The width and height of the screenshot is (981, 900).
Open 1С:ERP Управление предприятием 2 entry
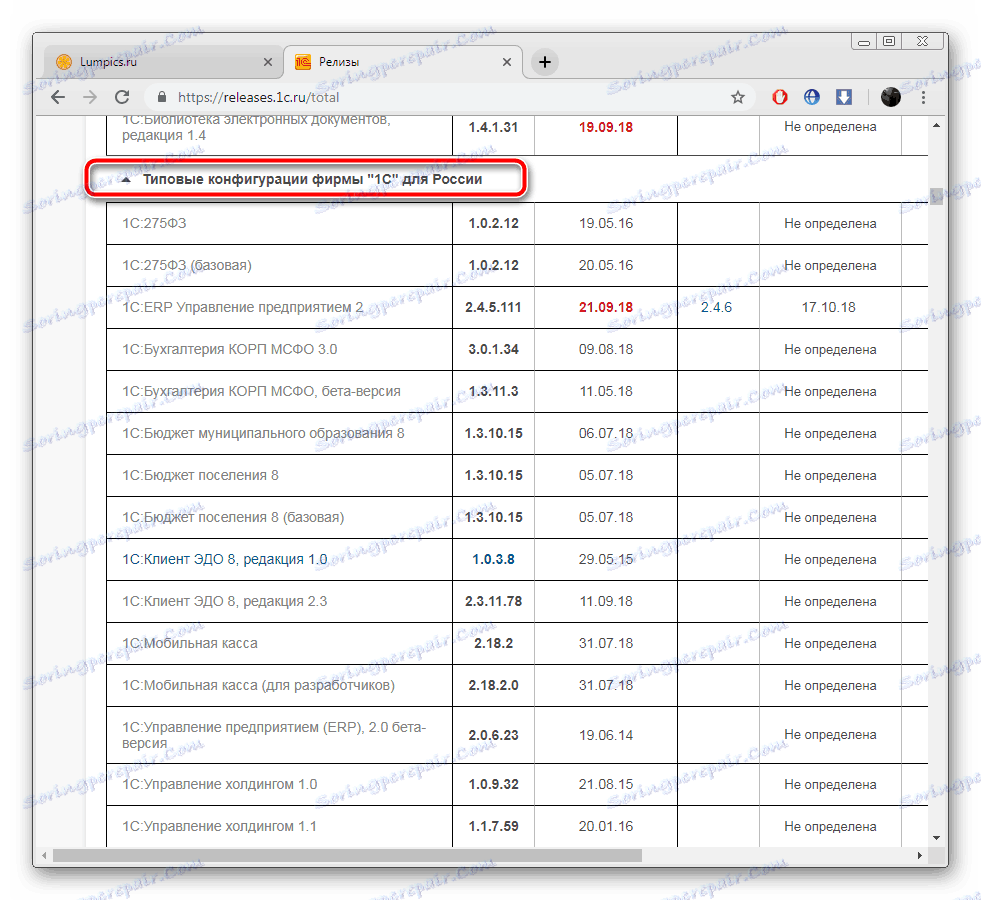[243, 307]
